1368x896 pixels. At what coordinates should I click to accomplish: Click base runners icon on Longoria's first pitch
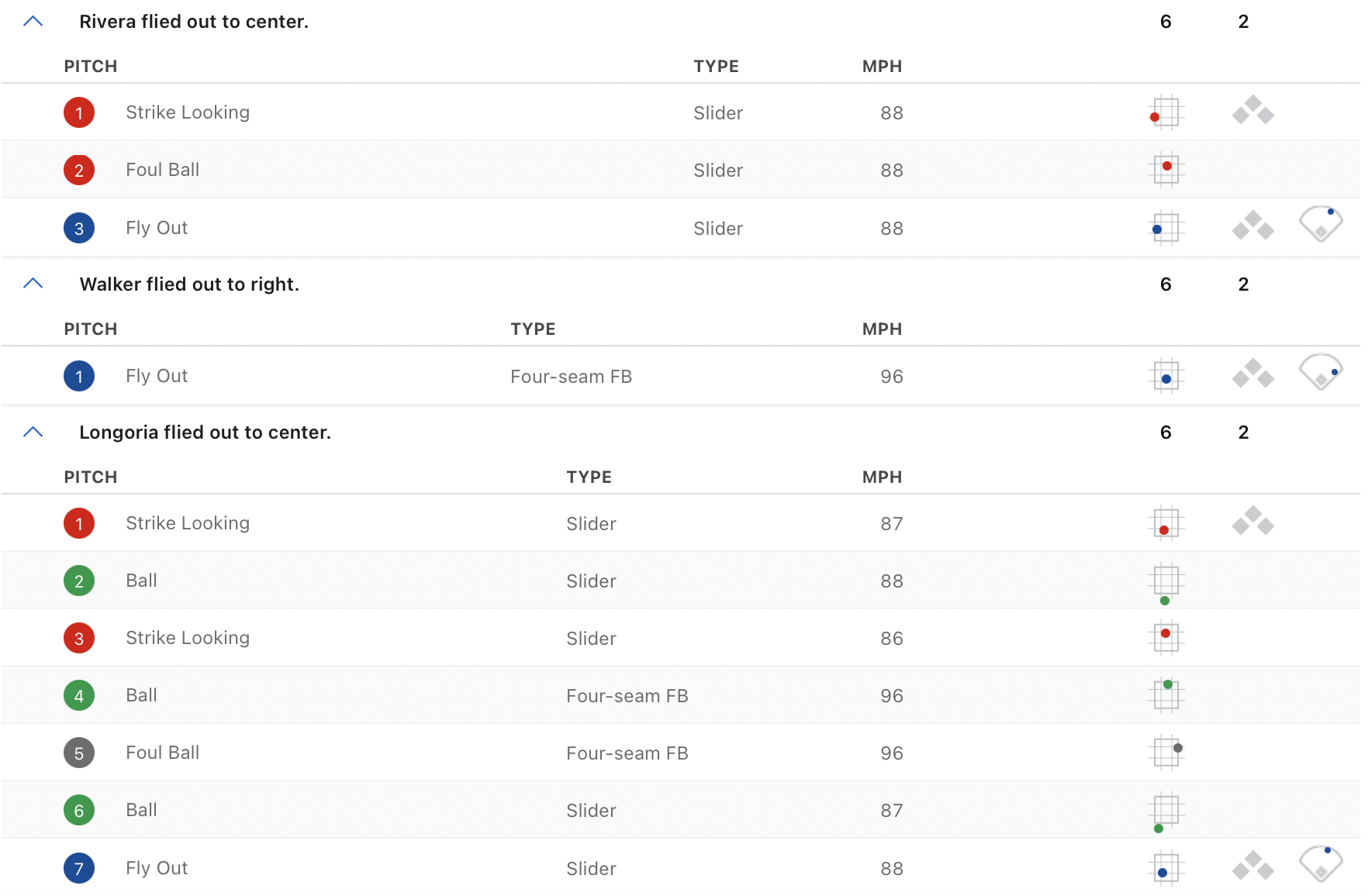[1252, 522]
